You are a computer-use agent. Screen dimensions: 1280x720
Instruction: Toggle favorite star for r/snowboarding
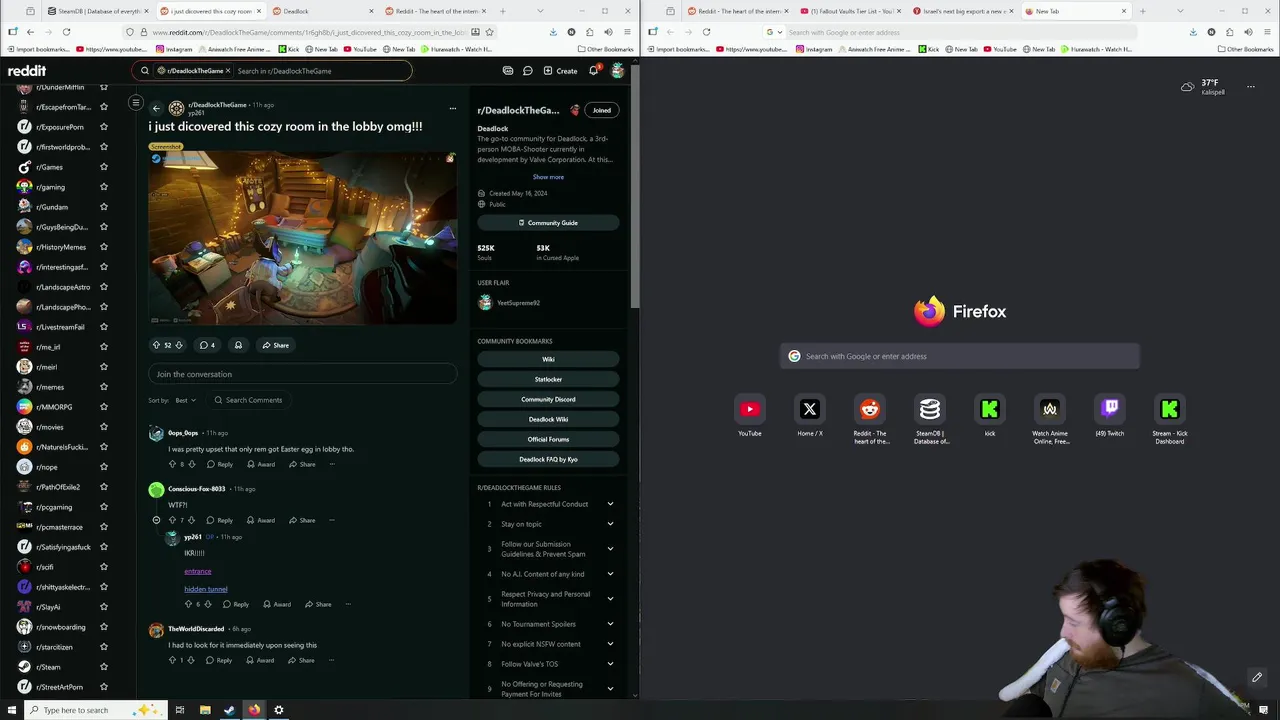tap(103, 627)
